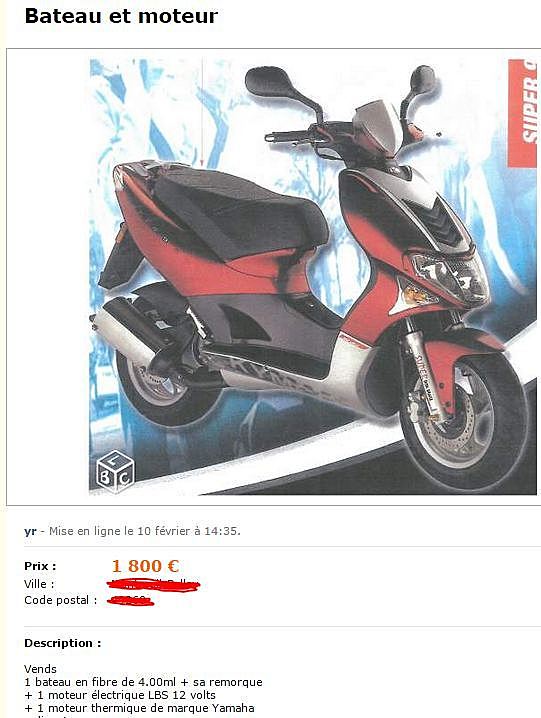Viewport: 541px width, 718px height.
Task: Open the seller name "yr" link
Action: (30, 531)
